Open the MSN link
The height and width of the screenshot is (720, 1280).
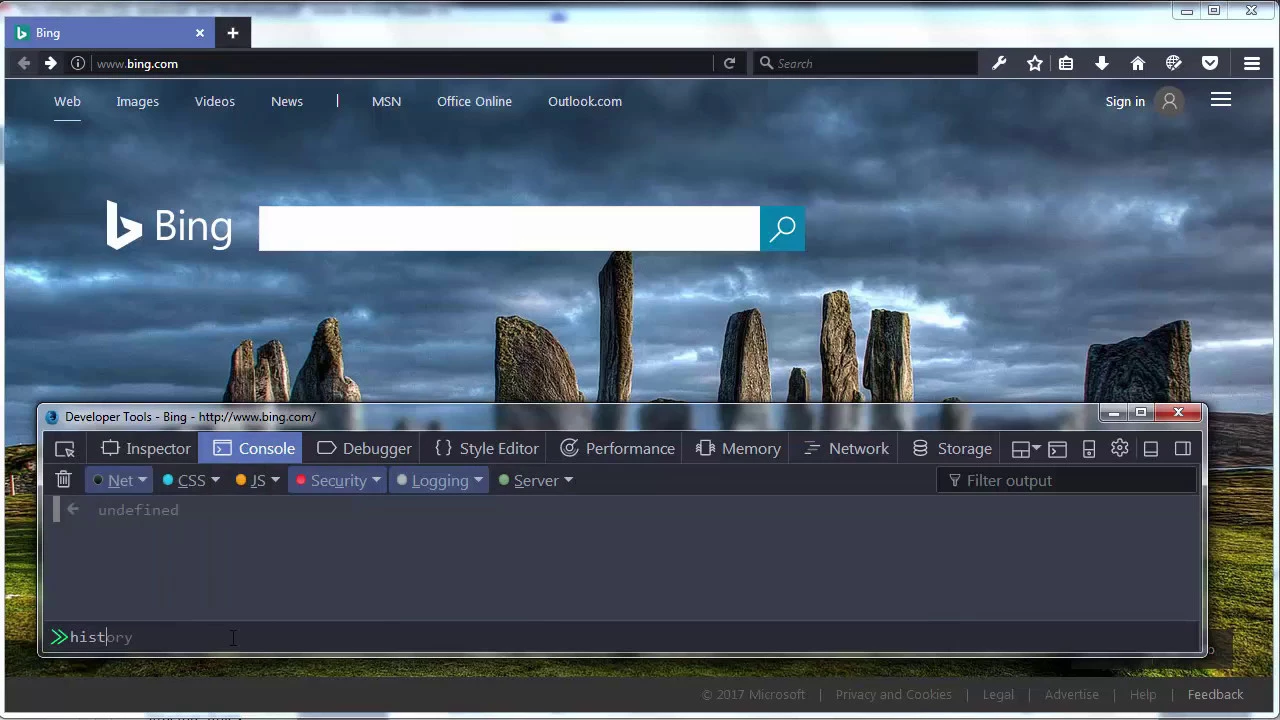386,101
